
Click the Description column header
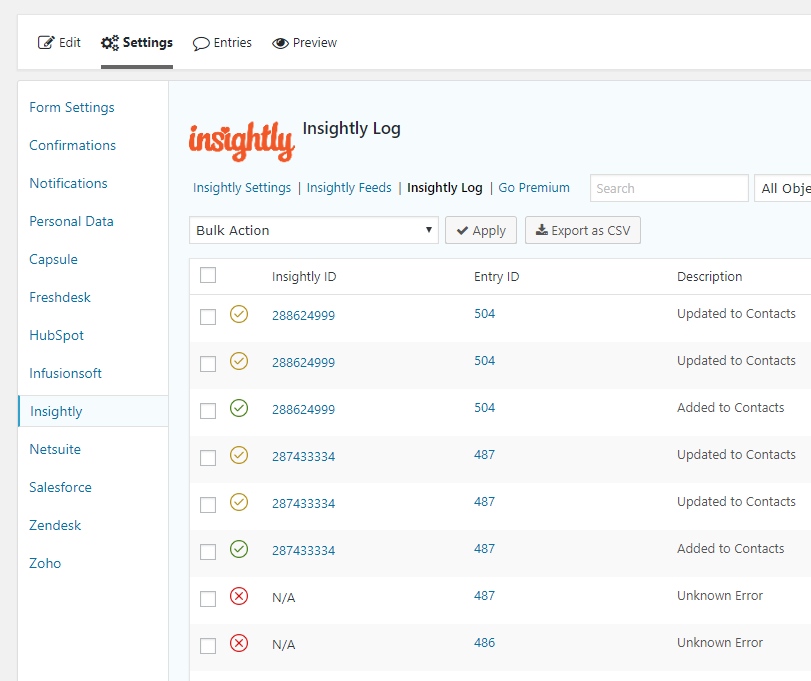point(710,277)
